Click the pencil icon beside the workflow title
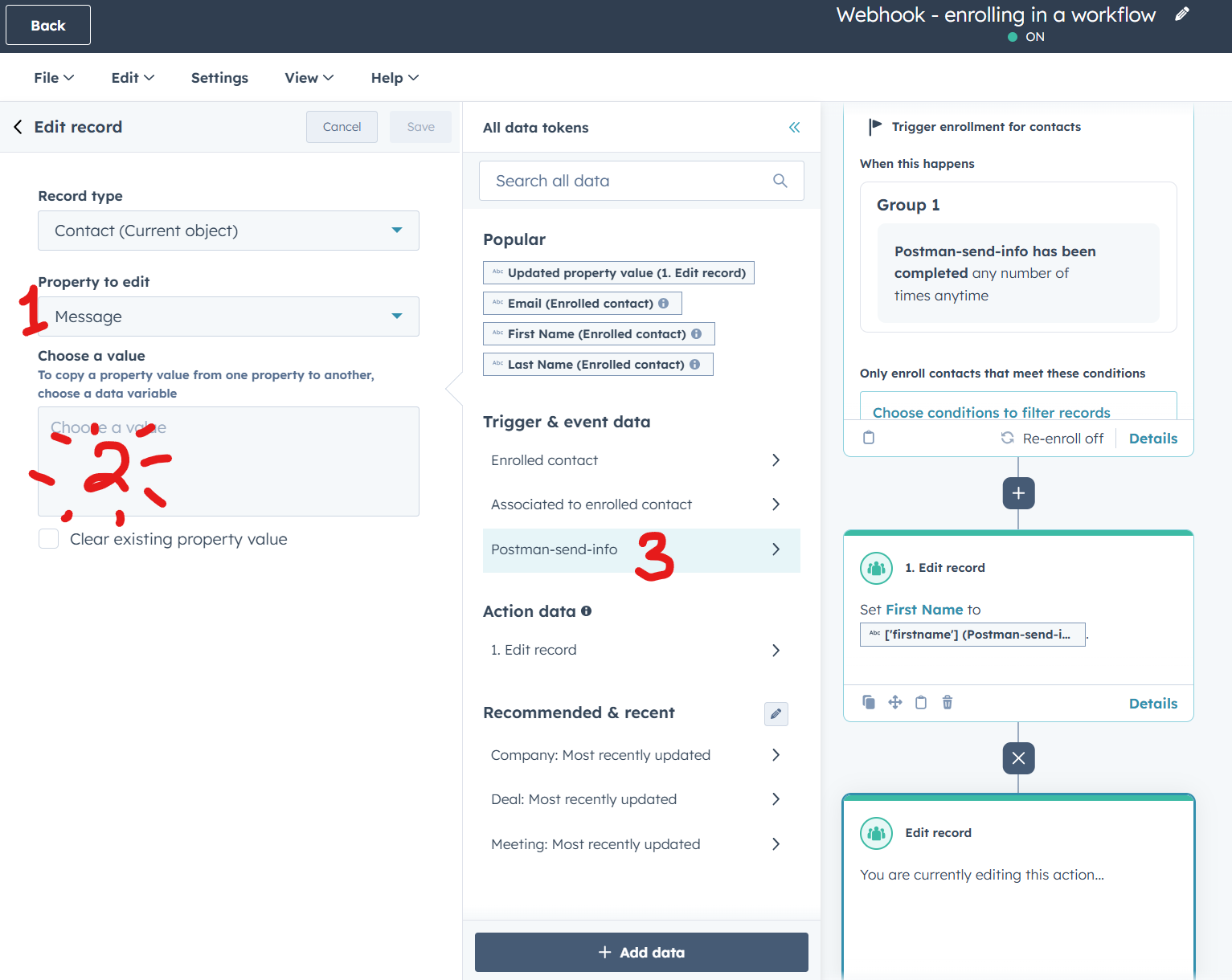Screen dimensions: 1232x980 pos(1181,14)
